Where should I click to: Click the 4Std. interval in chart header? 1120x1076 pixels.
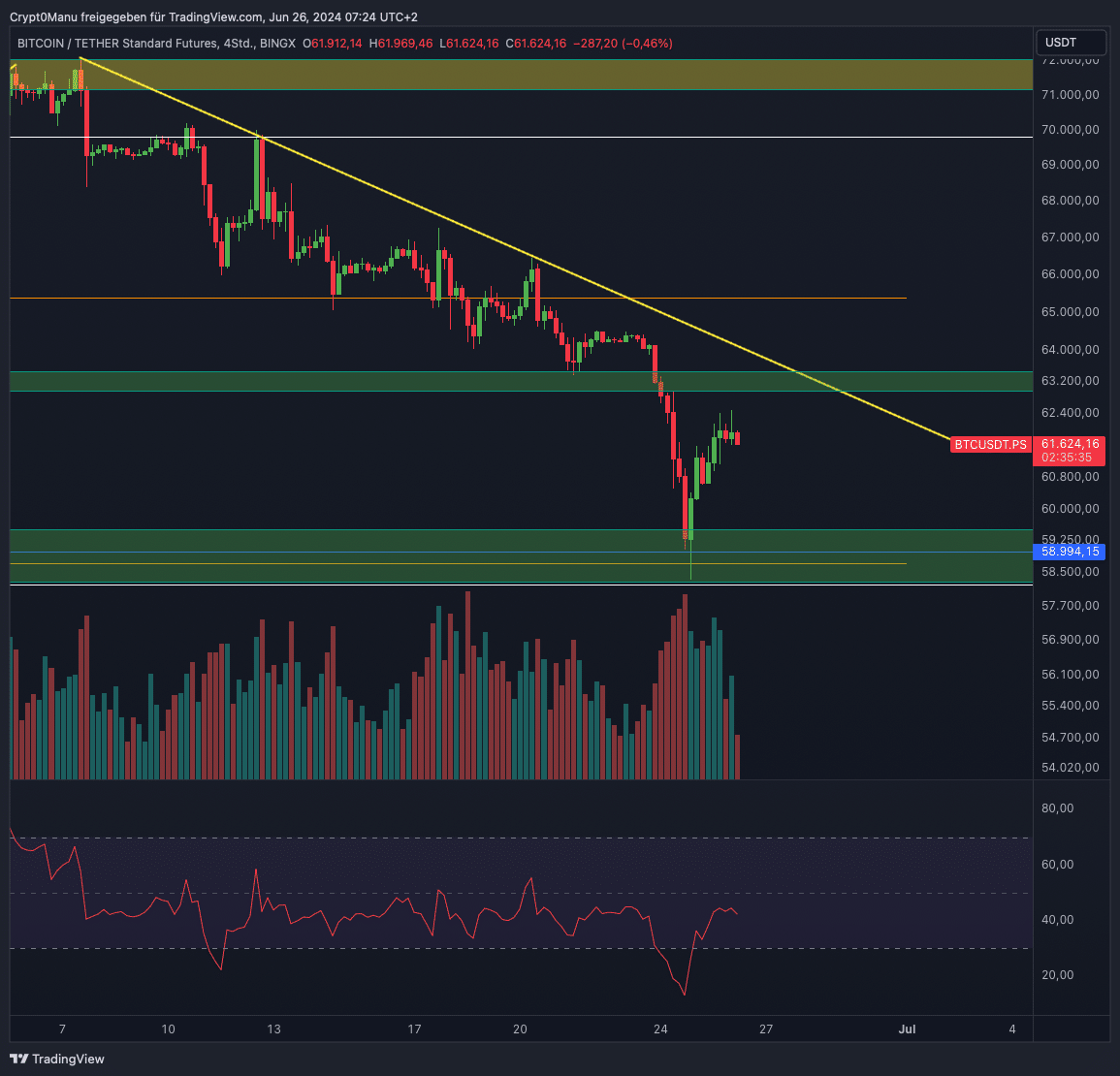pyautogui.click(x=238, y=44)
